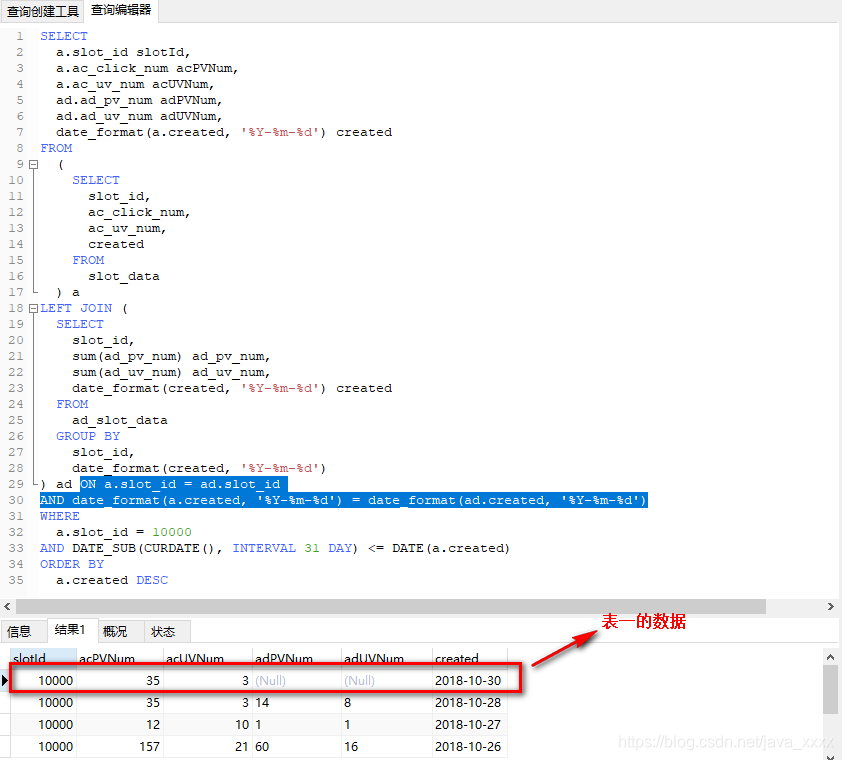Click the FROM keyword on line 8

click(x=56, y=148)
